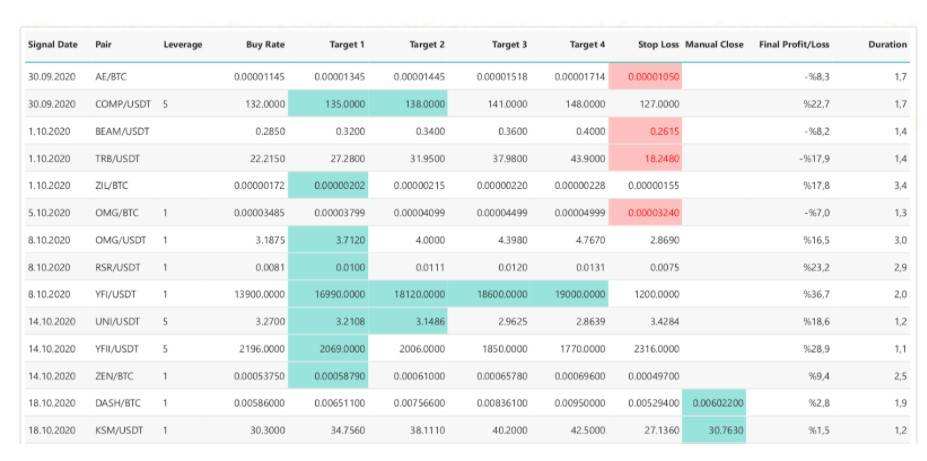This screenshot has width=927, height=461.
Task: Sort by the Duration column header
Action: point(887,45)
